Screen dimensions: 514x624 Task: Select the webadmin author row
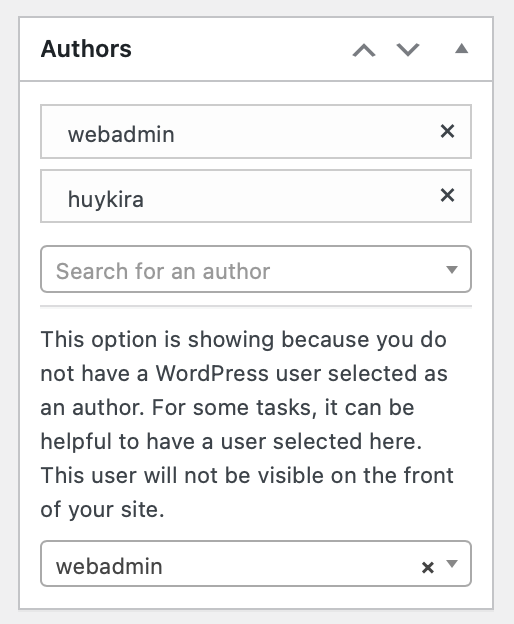tap(256, 132)
